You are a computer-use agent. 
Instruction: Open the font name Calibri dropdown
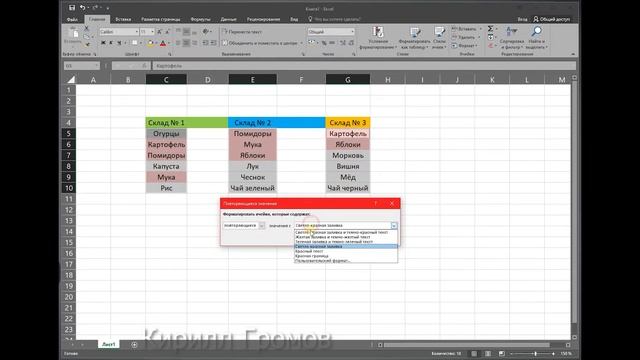pos(137,32)
